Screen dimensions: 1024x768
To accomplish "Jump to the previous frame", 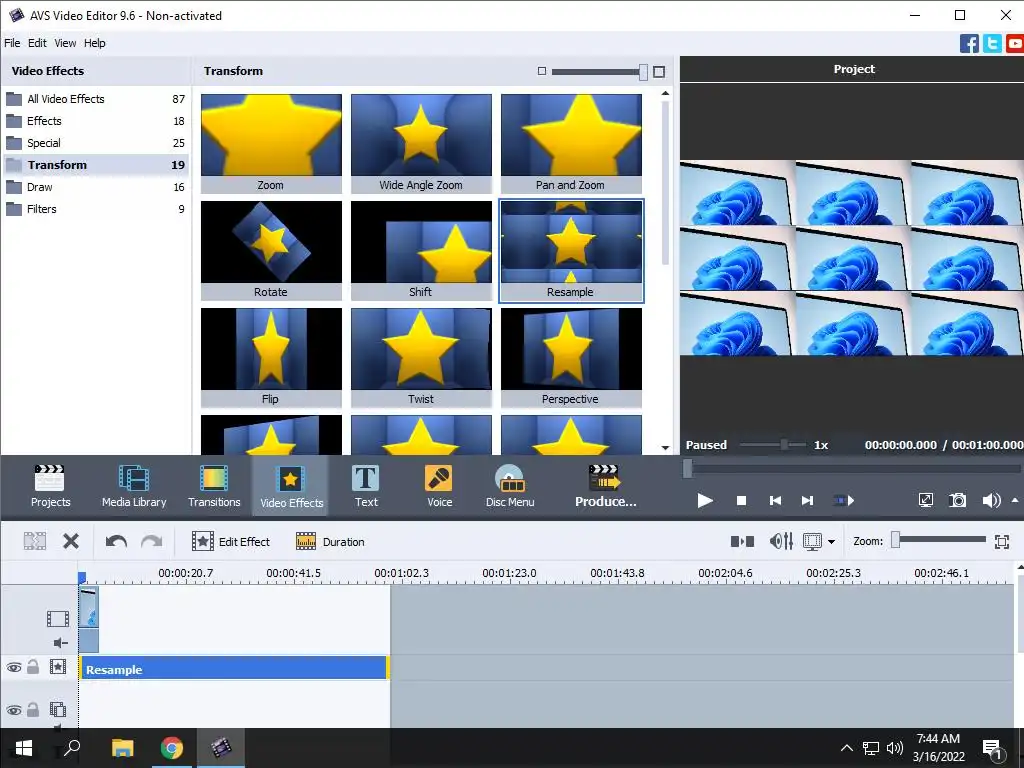I will click(775, 501).
